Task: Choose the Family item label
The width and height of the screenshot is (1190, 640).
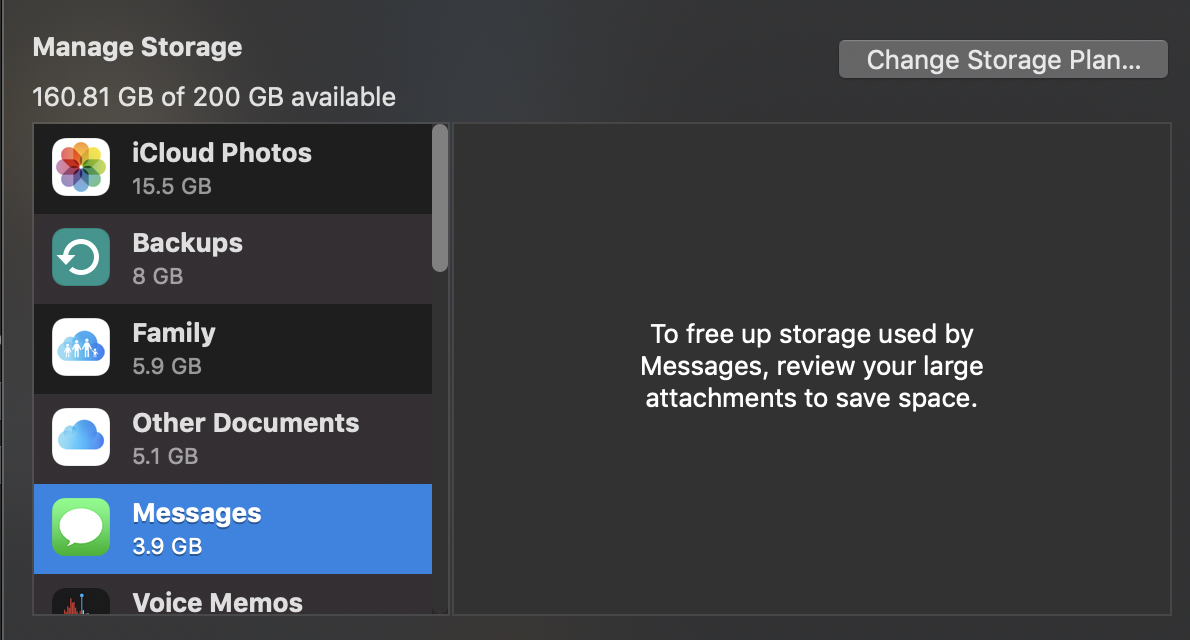Action: click(x=174, y=333)
